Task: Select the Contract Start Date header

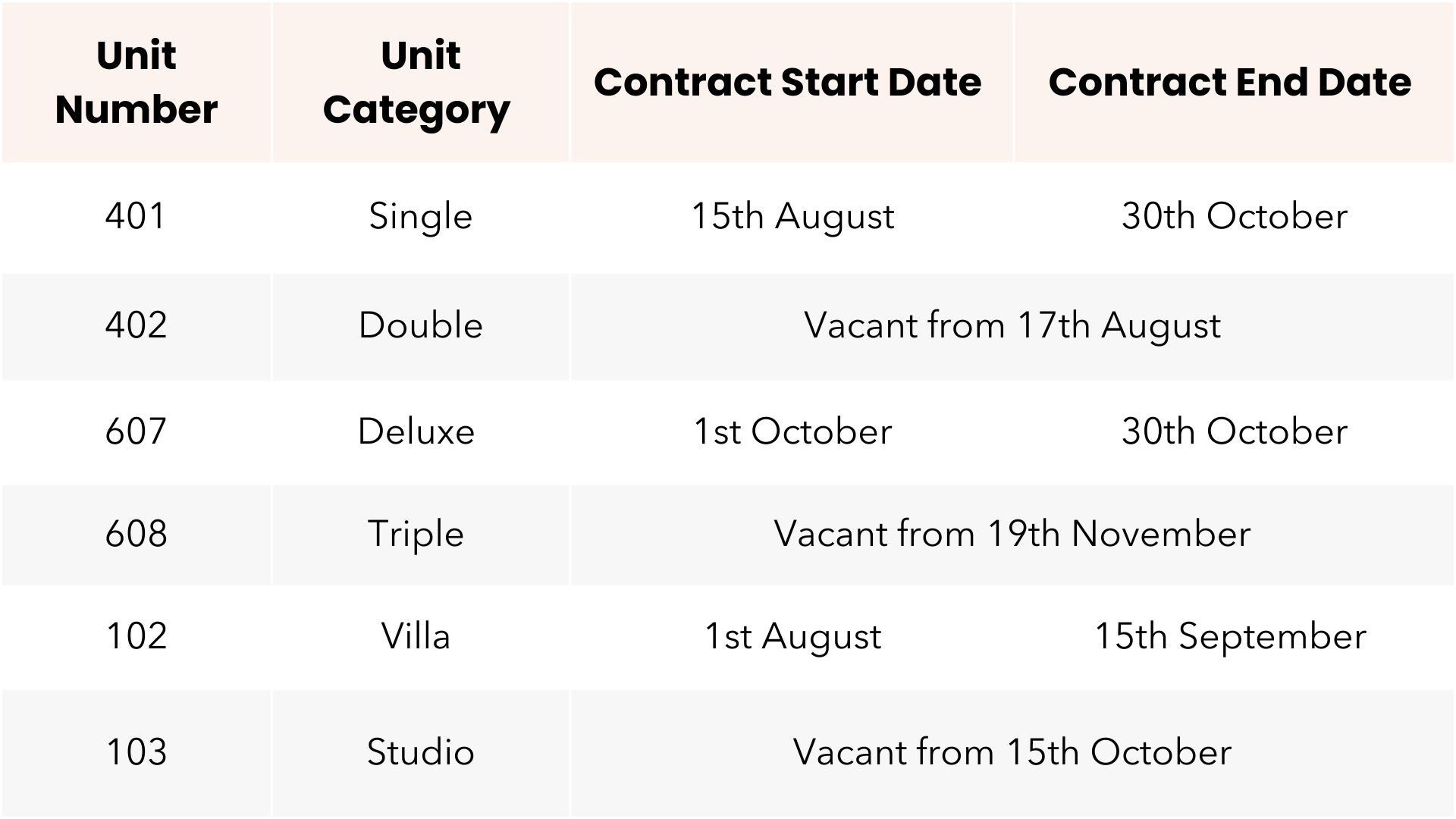Action: click(787, 82)
